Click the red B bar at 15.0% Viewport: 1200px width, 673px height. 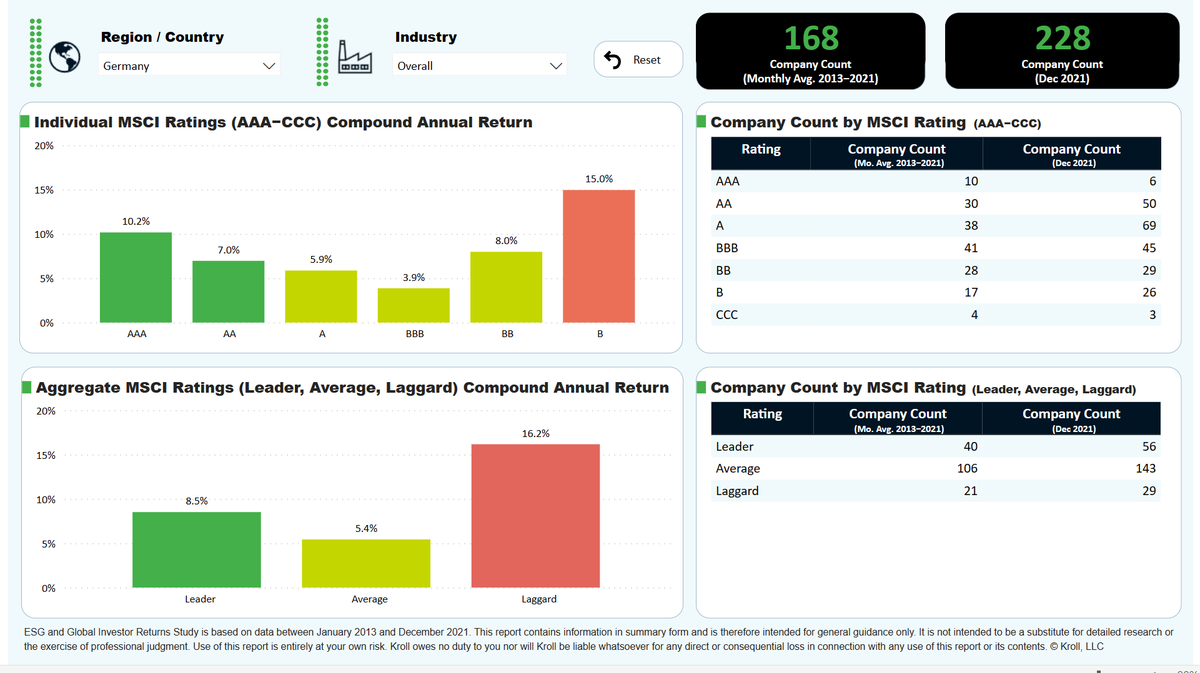point(599,256)
